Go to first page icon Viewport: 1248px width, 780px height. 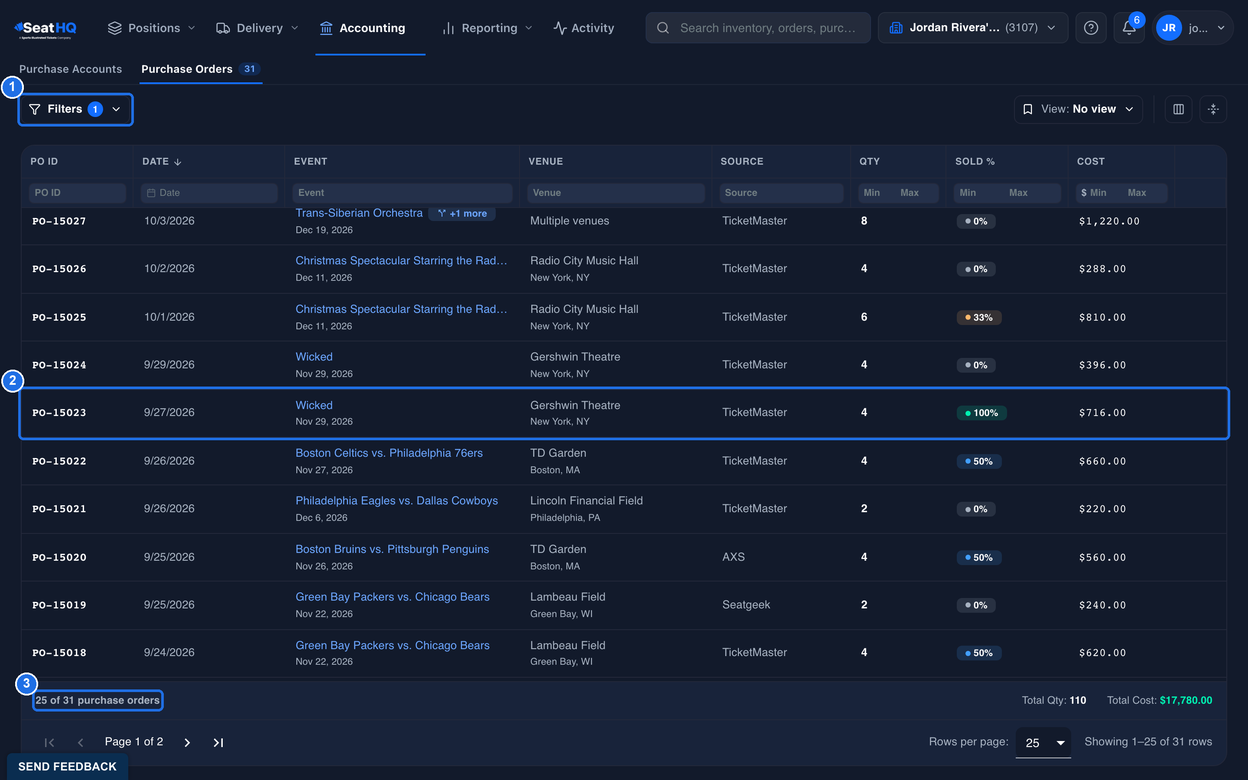[x=49, y=742]
